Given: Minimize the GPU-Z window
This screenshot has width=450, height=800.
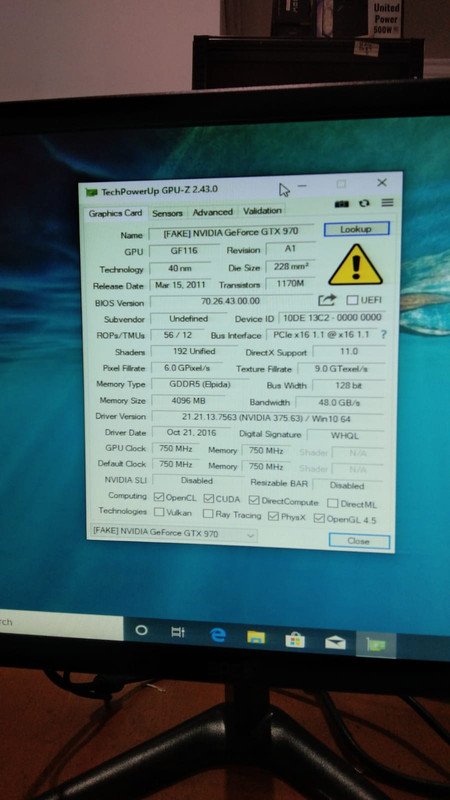Looking at the screenshot, I should click(302, 187).
